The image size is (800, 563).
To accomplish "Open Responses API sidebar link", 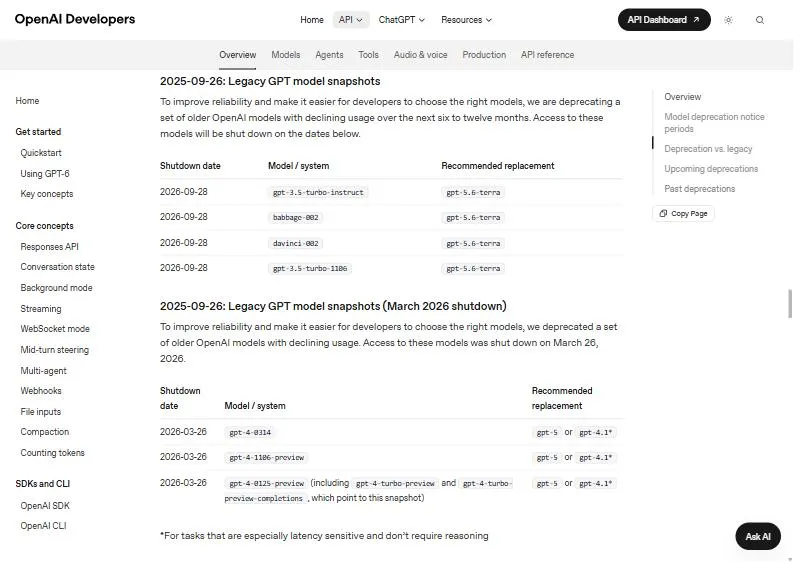I will [49, 247].
